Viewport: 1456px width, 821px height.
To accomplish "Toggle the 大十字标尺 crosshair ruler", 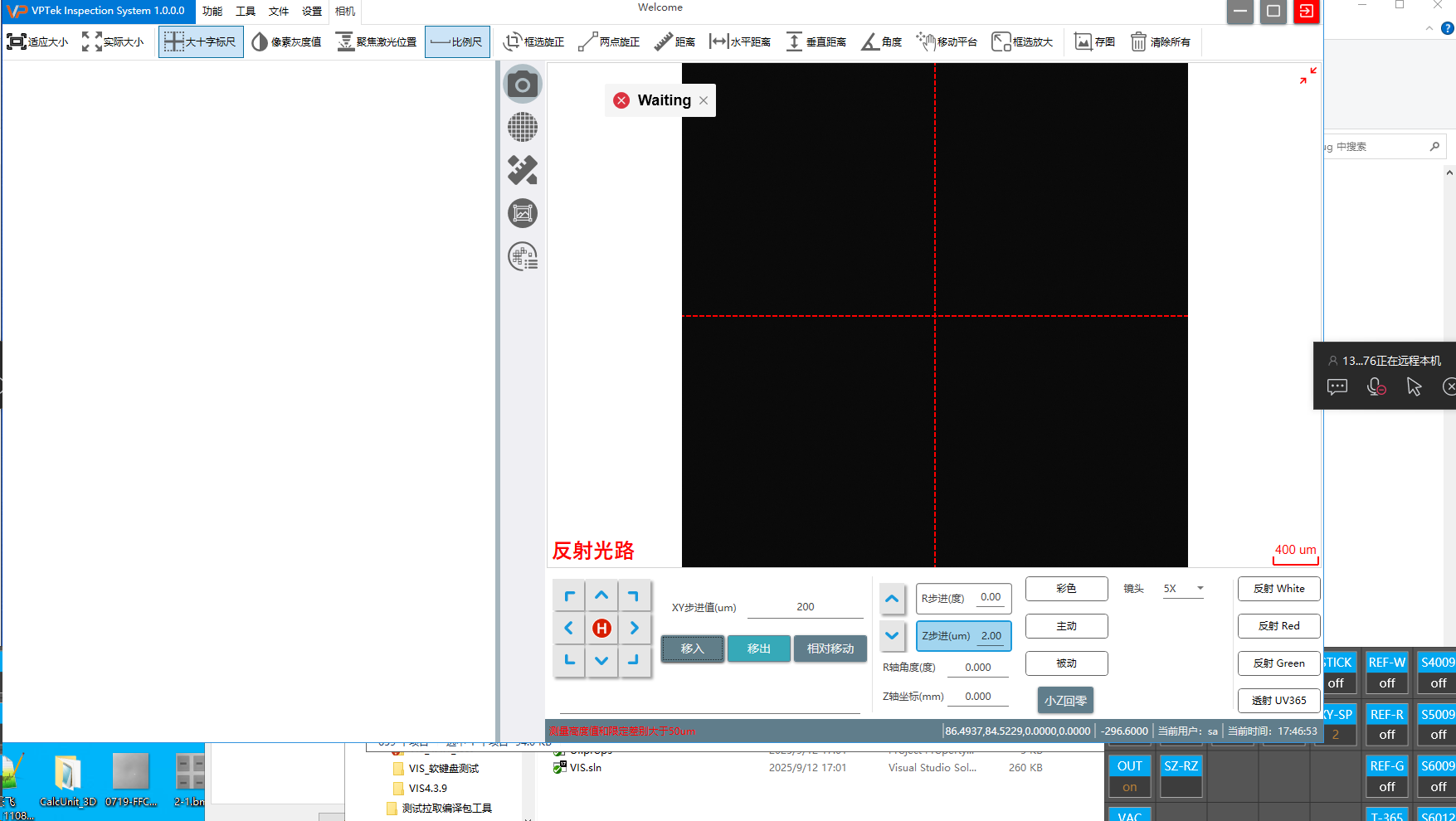I will (201, 41).
